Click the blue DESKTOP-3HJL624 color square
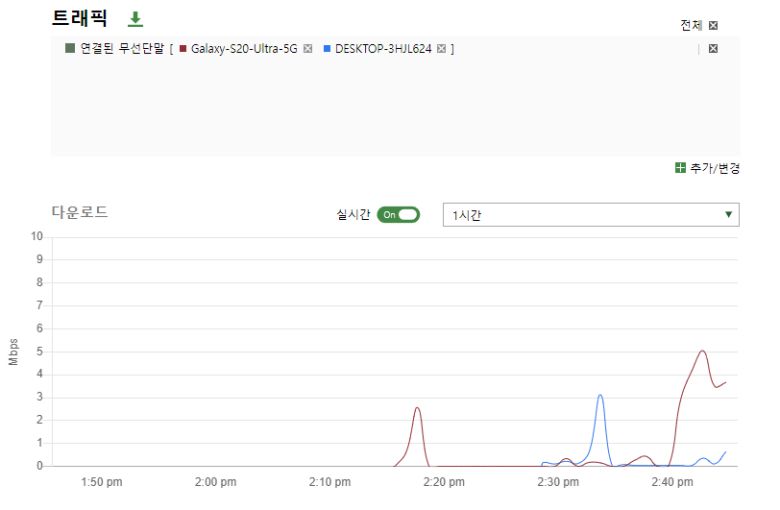Screen dimensions: 780x510 (327, 48)
